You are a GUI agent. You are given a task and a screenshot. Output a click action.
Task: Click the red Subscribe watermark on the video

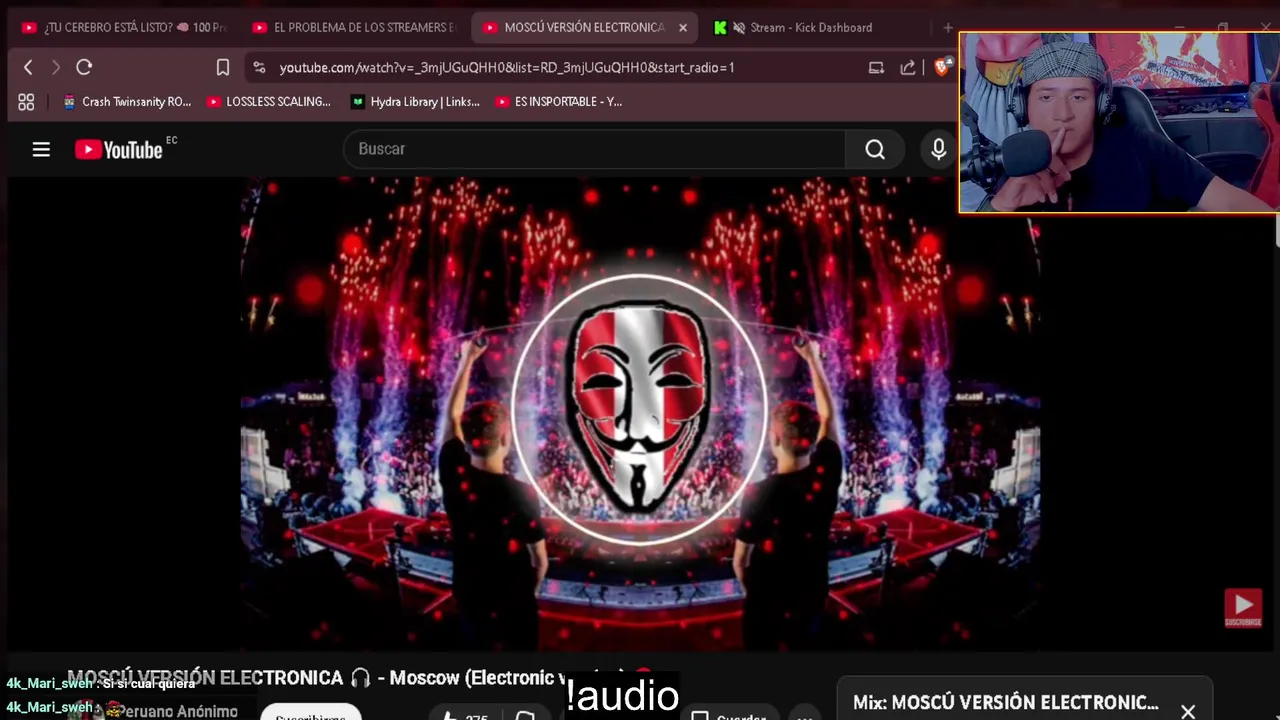(x=1243, y=607)
